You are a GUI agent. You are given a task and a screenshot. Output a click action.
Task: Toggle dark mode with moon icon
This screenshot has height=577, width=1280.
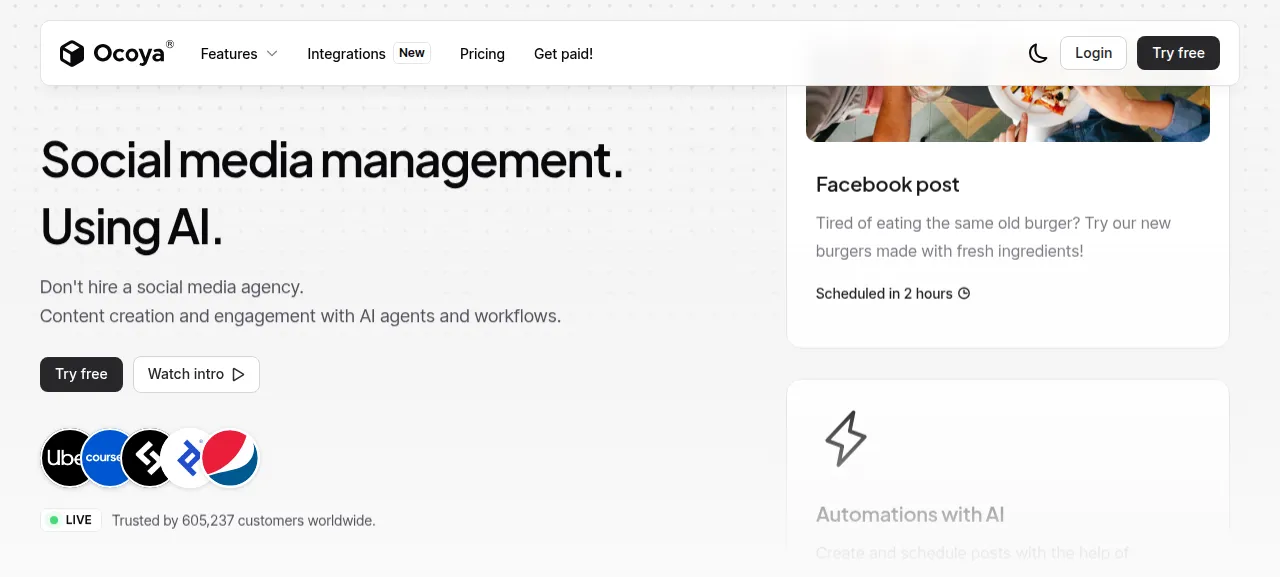(x=1038, y=53)
